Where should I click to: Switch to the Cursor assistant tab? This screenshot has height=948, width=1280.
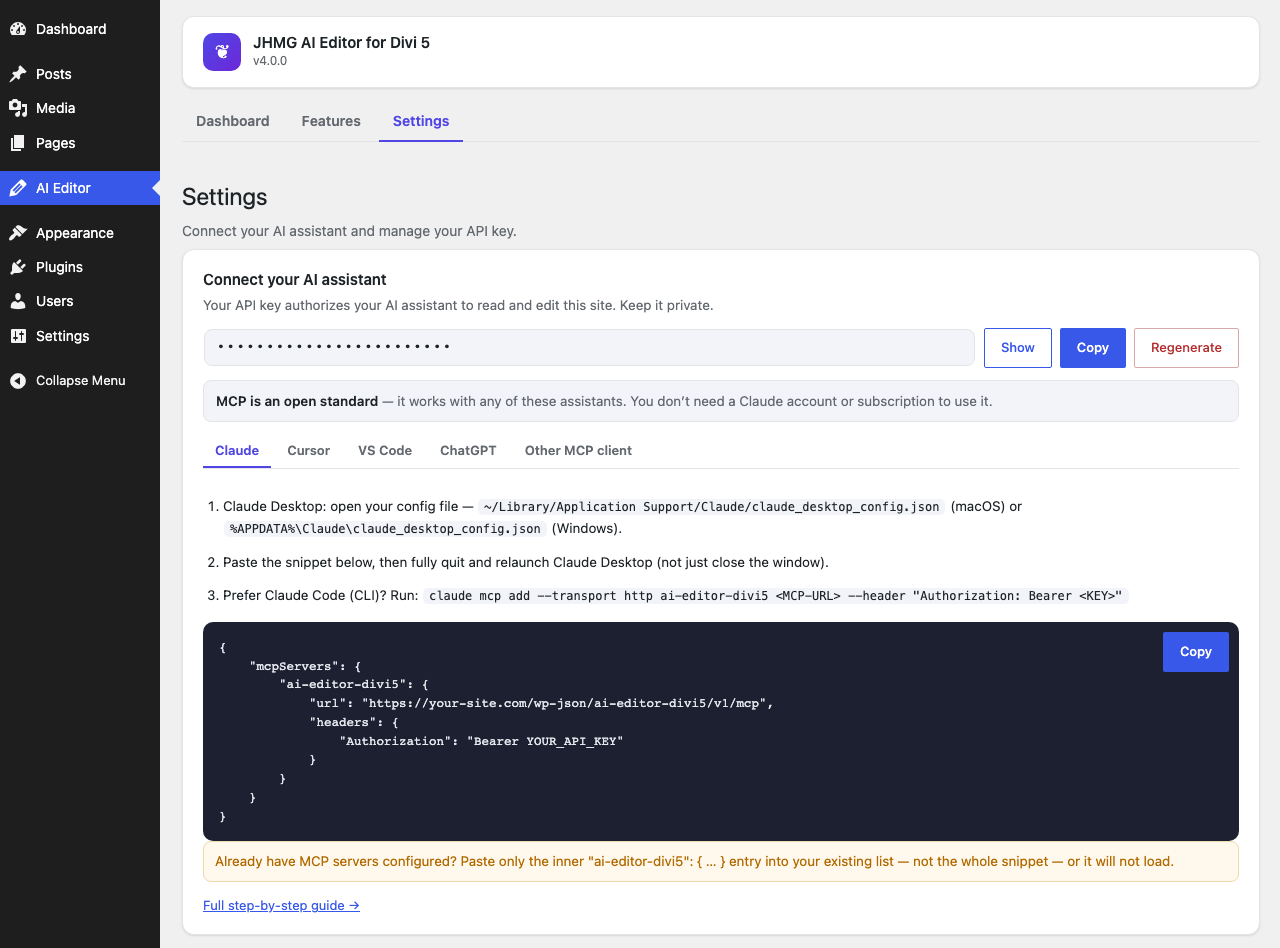[308, 450]
